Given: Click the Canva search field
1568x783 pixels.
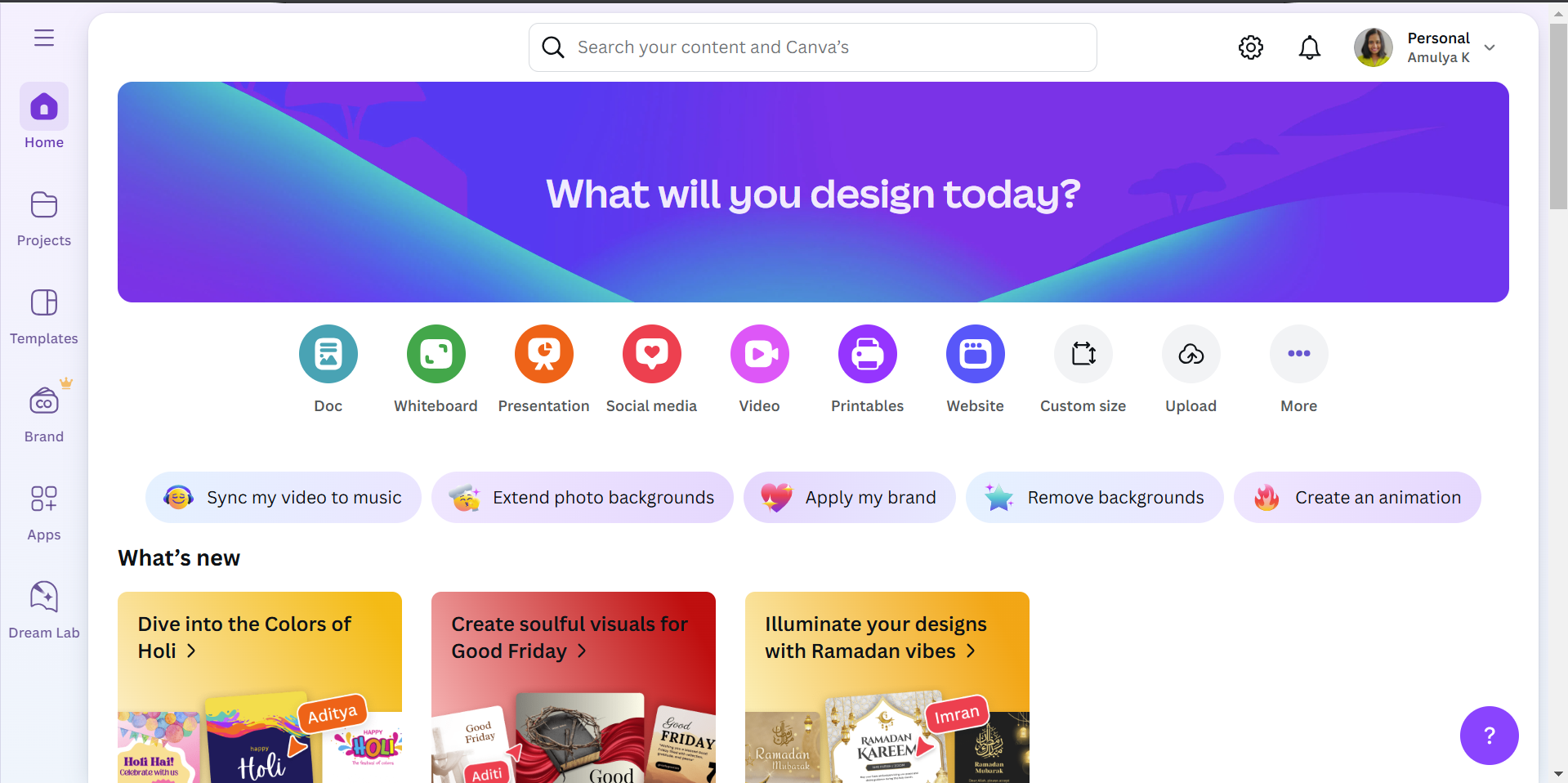Looking at the screenshot, I should 813,47.
